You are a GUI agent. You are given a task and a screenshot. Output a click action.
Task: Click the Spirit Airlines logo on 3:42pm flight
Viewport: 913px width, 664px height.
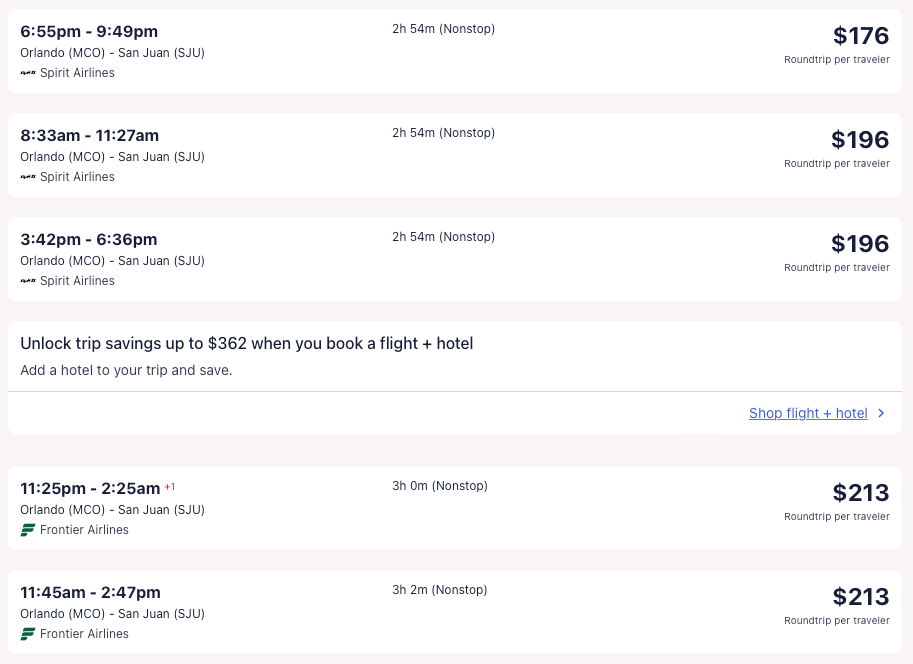[x=28, y=281]
